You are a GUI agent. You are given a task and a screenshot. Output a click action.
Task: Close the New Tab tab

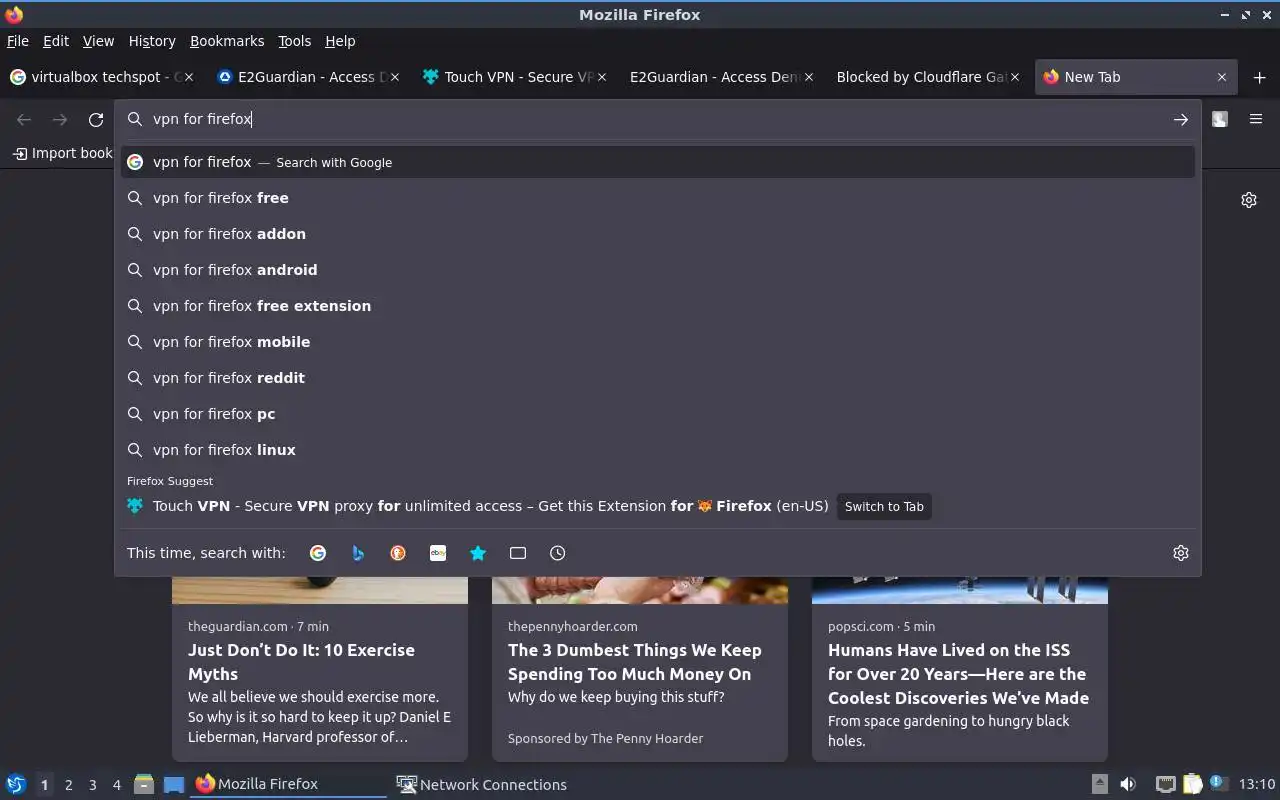click(1222, 77)
